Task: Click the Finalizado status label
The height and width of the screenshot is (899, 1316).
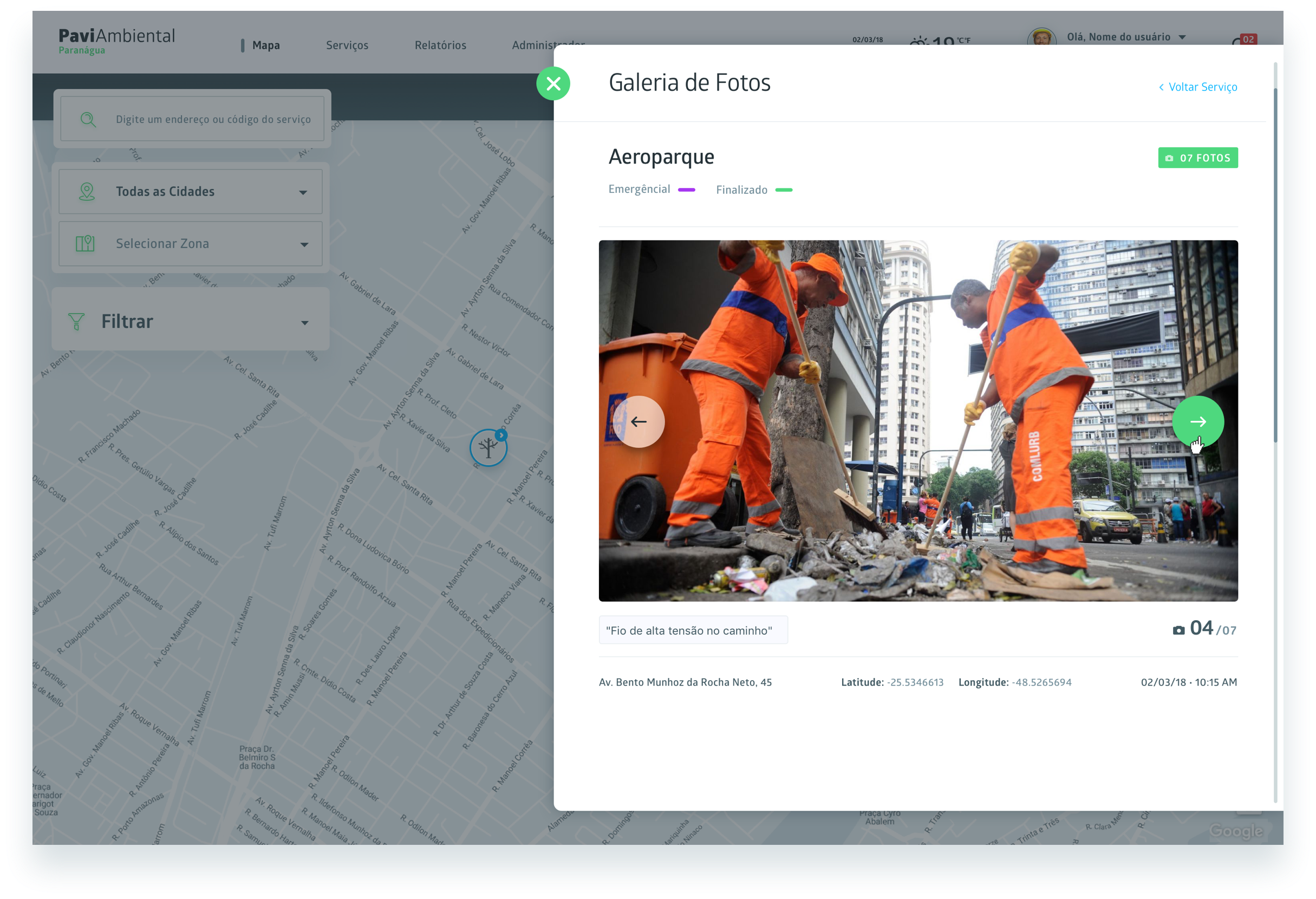Action: [x=742, y=190]
